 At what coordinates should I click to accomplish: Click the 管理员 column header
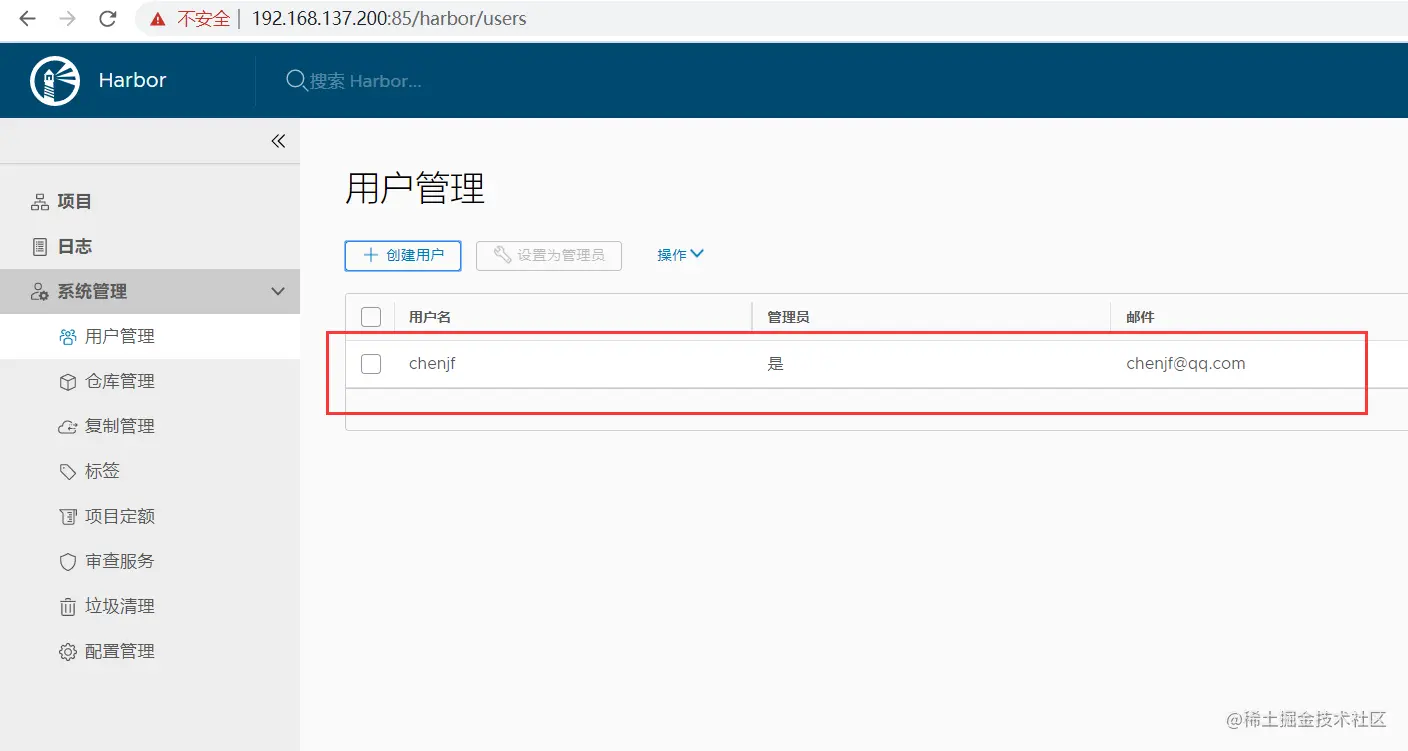pyautogui.click(x=788, y=317)
